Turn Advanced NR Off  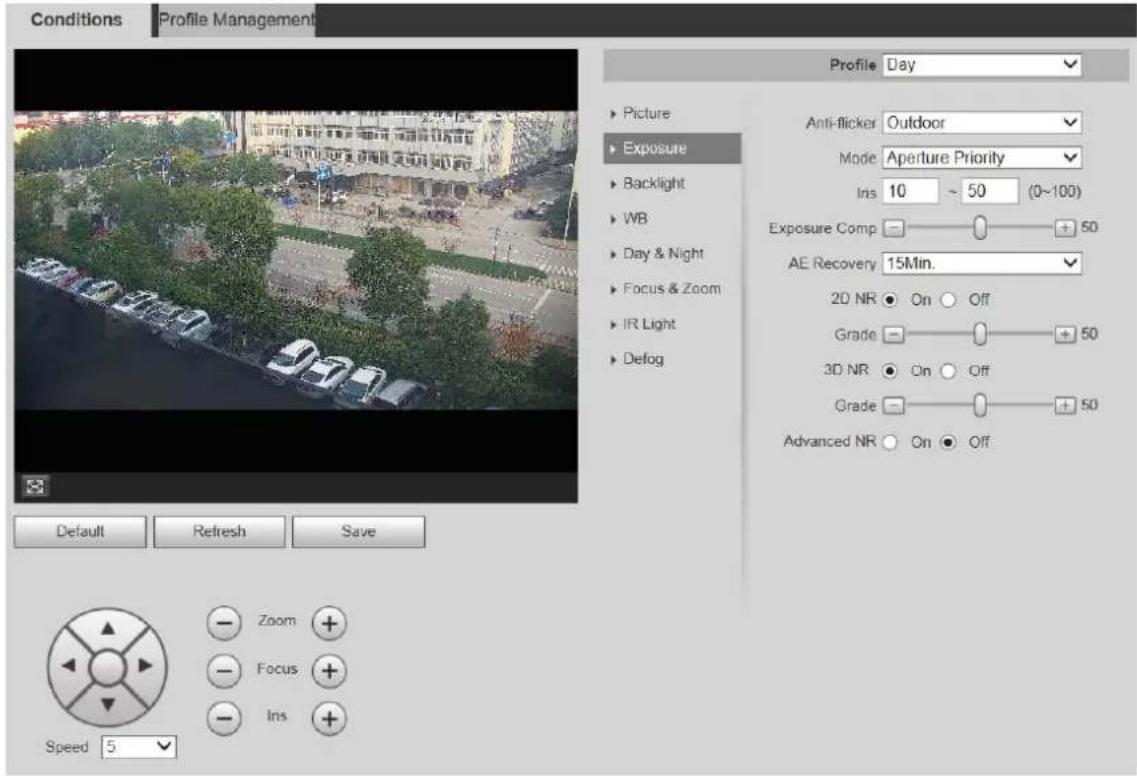click(948, 442)
